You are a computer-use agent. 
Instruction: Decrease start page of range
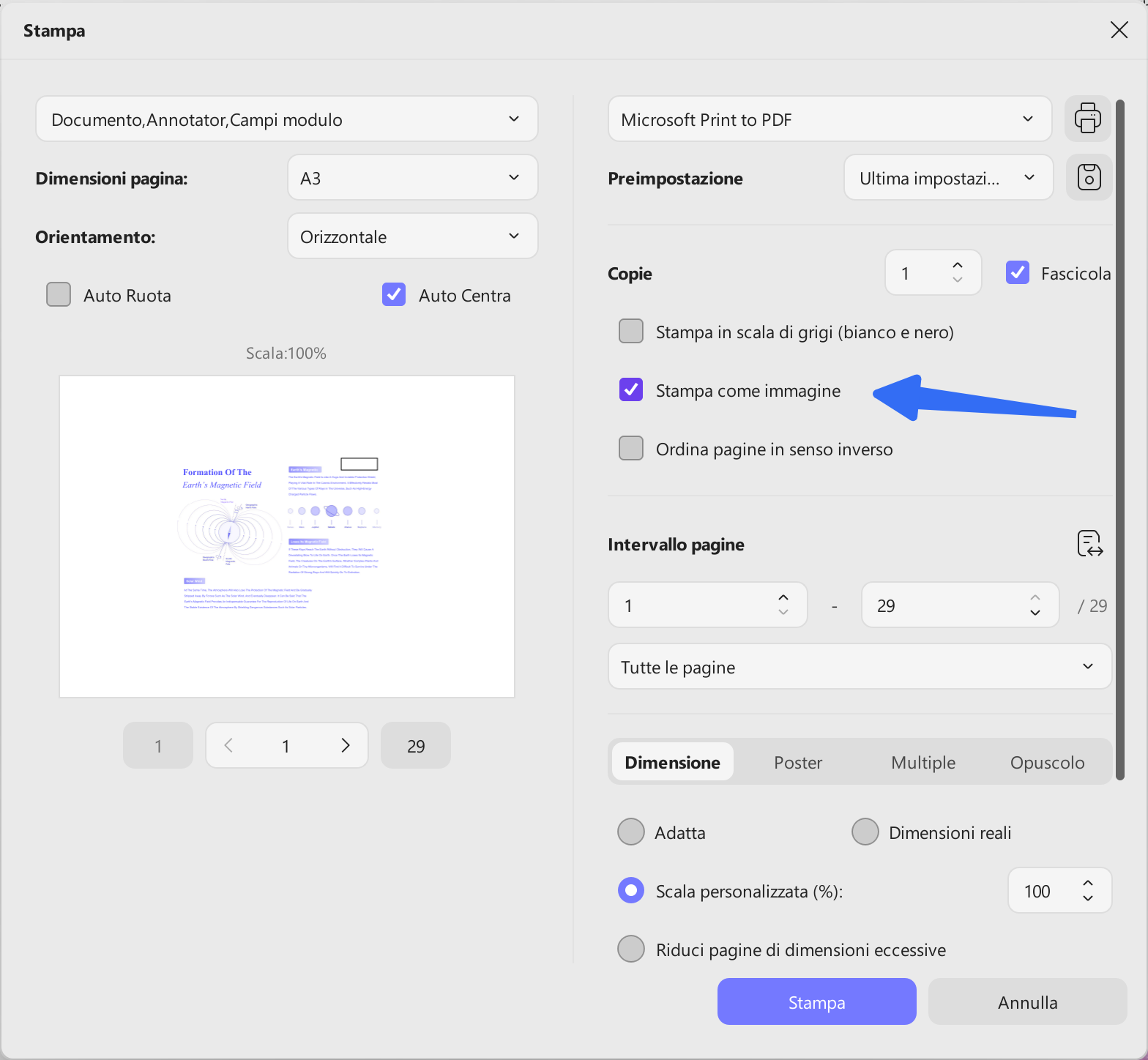tap(783, 613)
